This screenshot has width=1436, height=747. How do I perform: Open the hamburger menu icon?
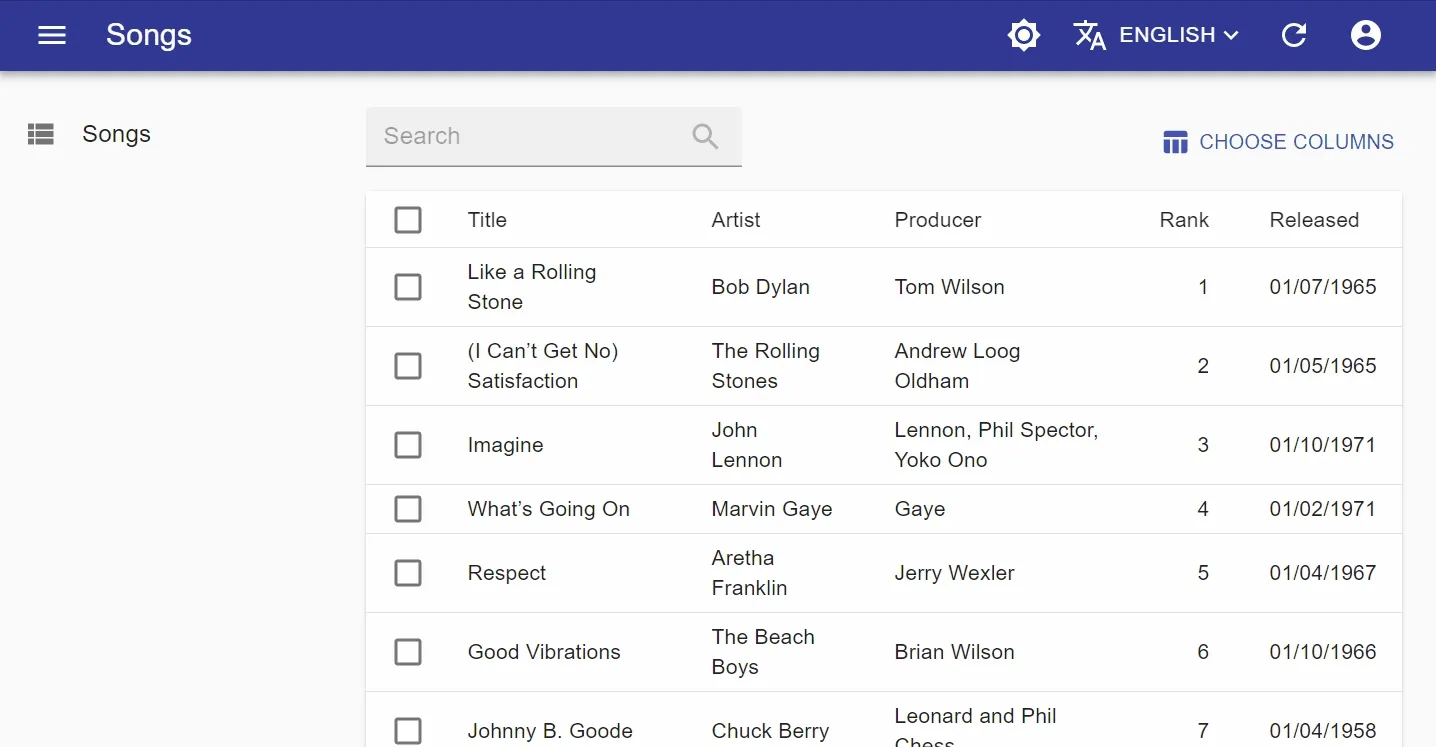[52, 35]
